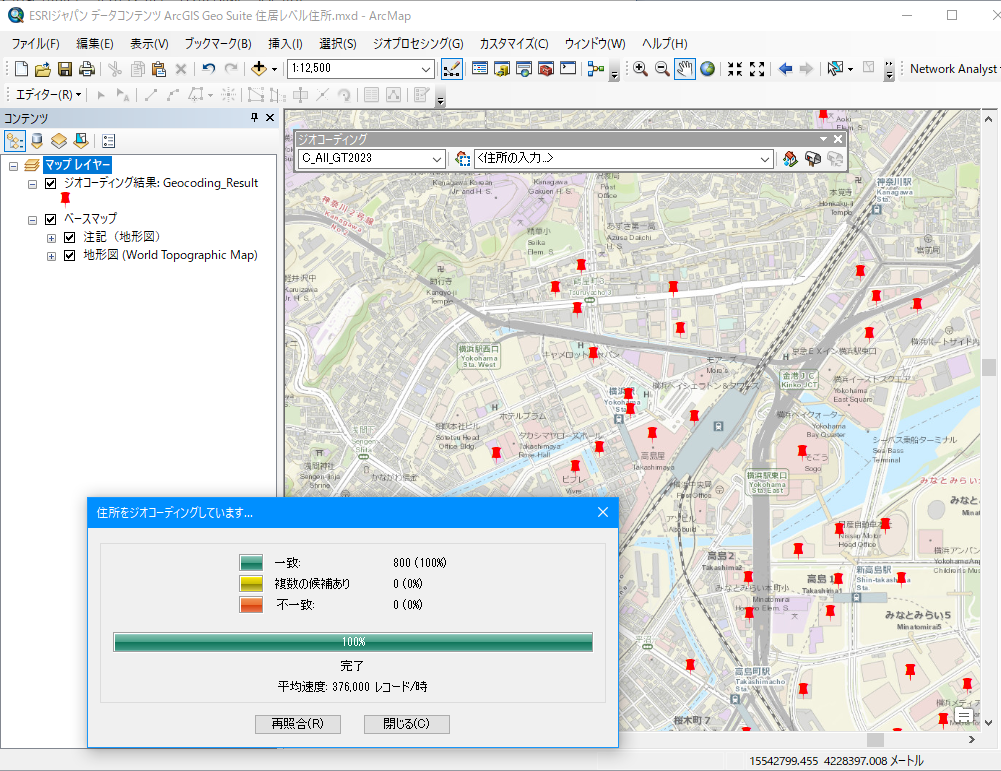Select the Zoom Out tool
The height and width of the screenshot is (771, 1001).
(x=662, y=69)
